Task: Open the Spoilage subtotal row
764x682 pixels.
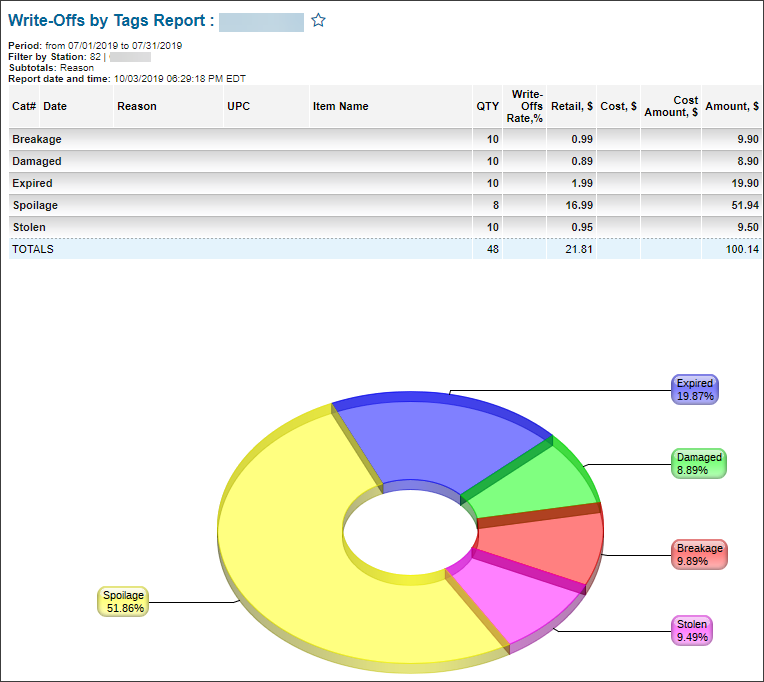Action: [35, 205]
